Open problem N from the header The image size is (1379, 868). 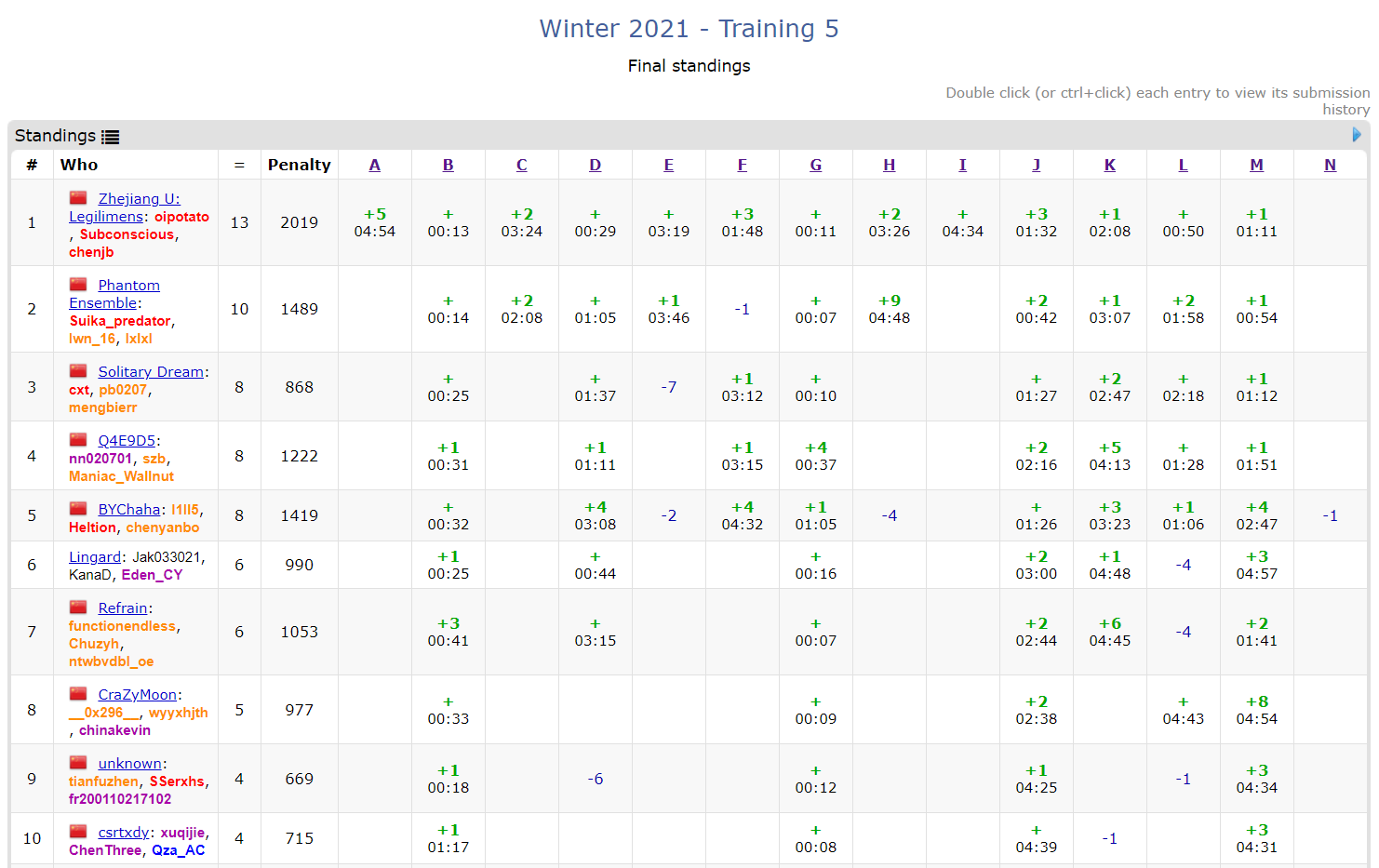point(1330,165)
